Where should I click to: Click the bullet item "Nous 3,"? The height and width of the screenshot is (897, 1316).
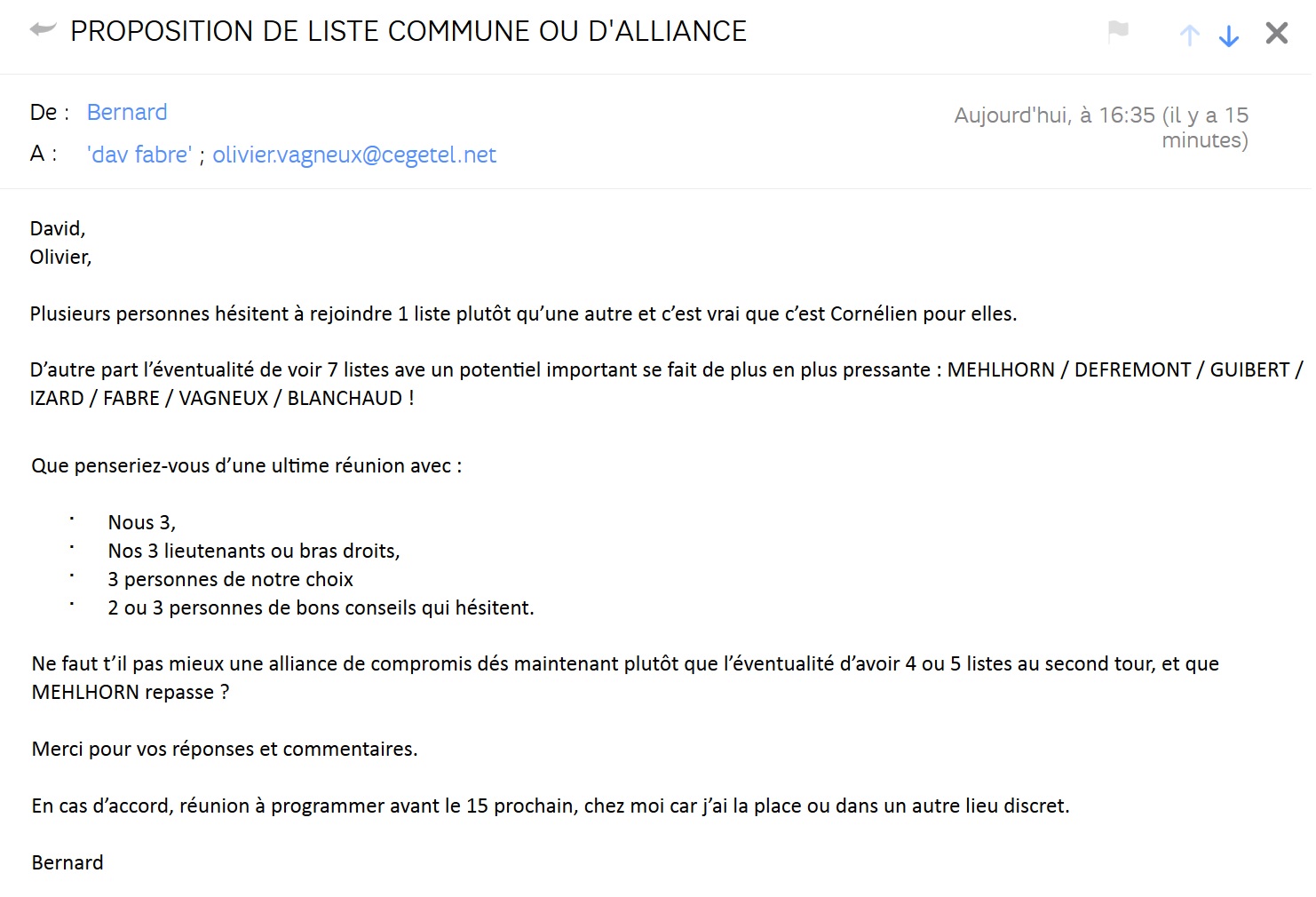[x=142, y=522]
